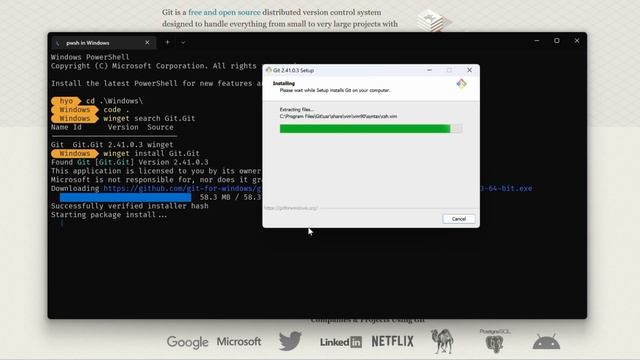Click the 'Found Git [Git.Git] Version 2.41.0.3' line
Viewport: 640px width, 360px height.
pyautogui.click(x=130, y=162)
